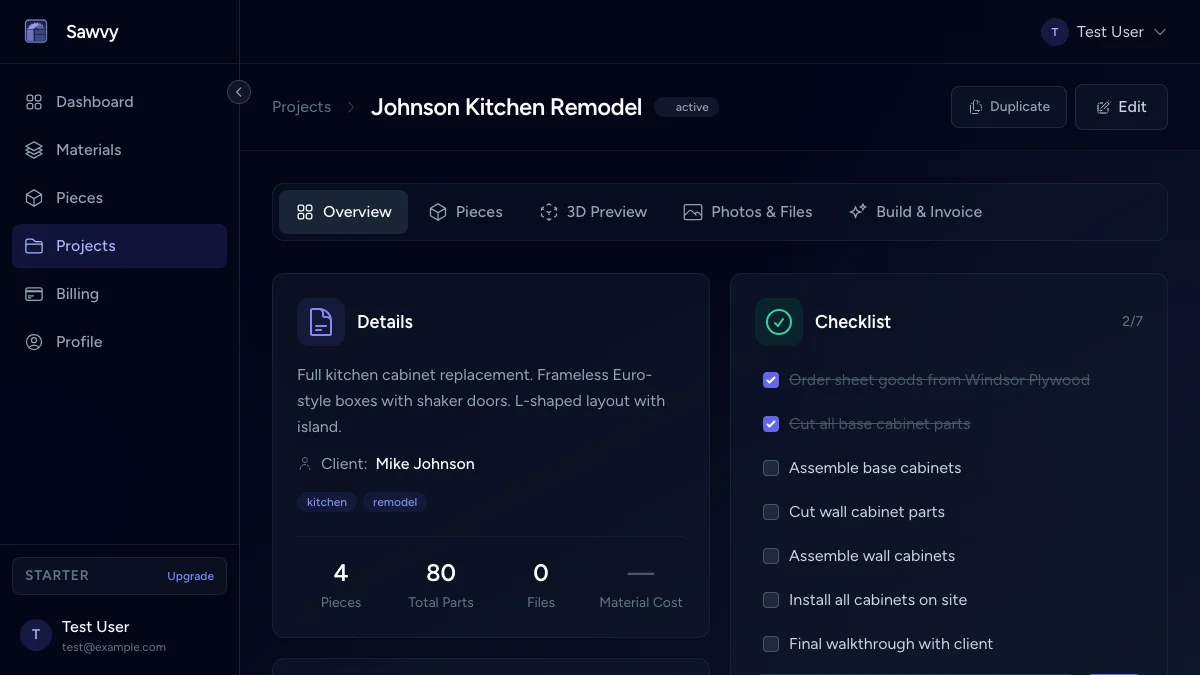Open Dashboard via its grid icon
This screenshot has width=1200, height=675.
coord(34,102)
